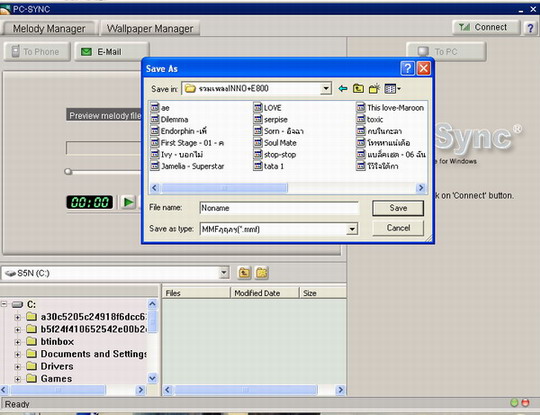
Task: Select the 'This love-Maroon' file
Action: 390,108
